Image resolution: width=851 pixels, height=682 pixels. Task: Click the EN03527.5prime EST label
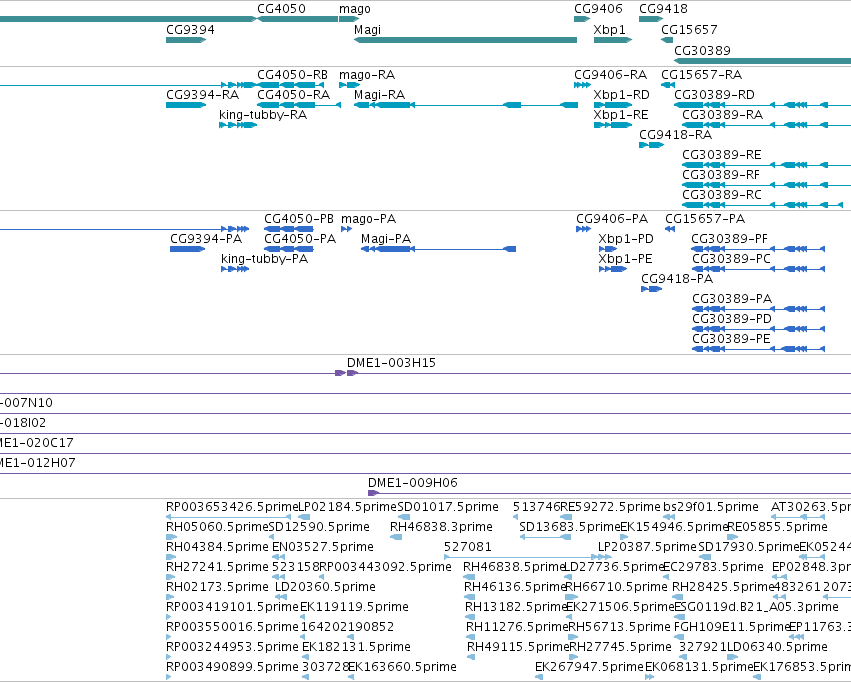coord(323,547)
